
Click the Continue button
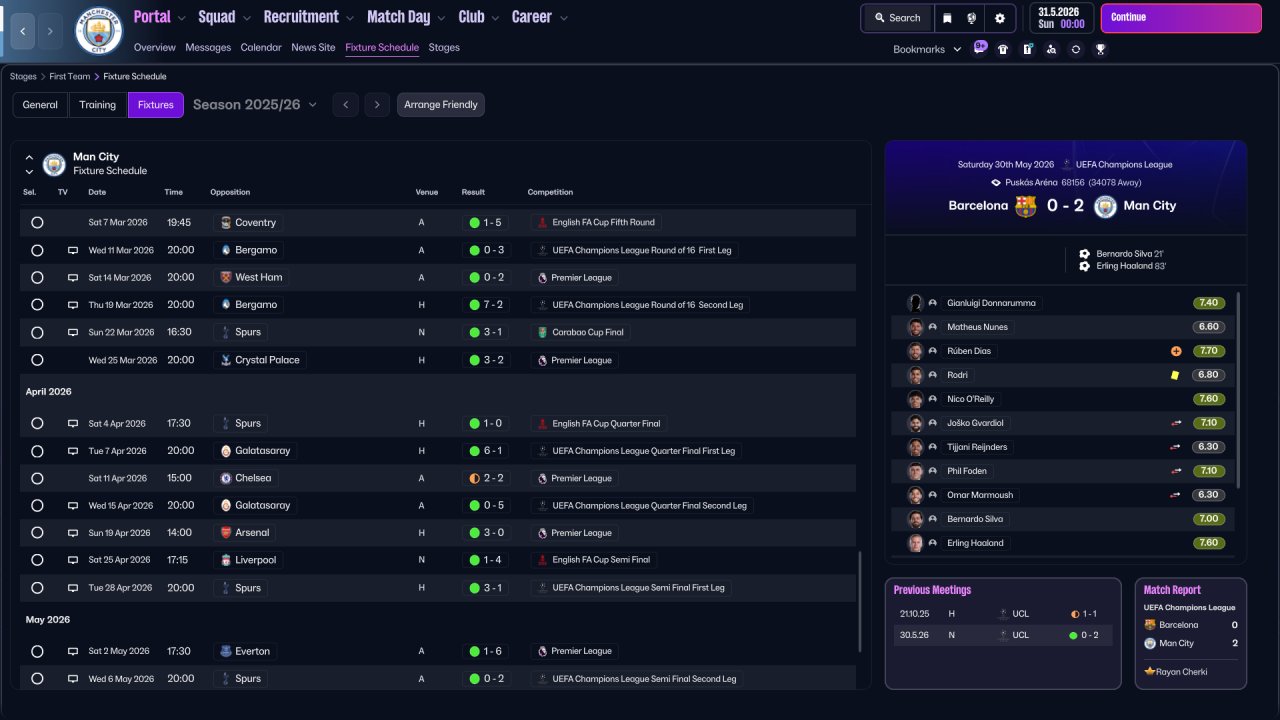coord(1181,18)
